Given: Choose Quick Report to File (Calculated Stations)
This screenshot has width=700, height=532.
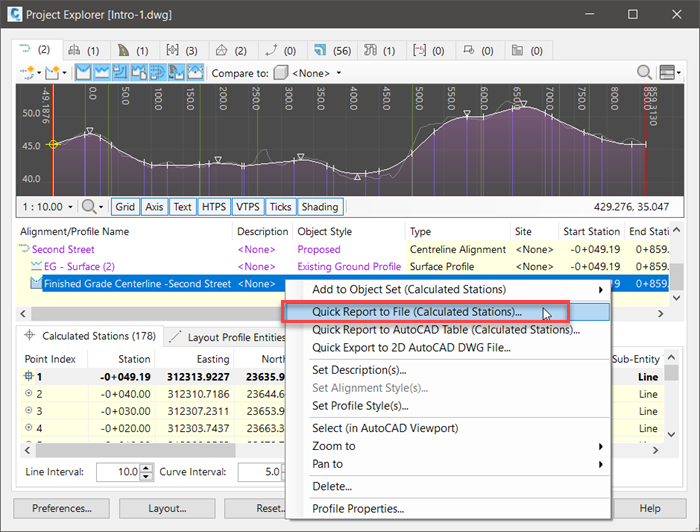Looking at the screenshot, I should click(x=417, y=312).
